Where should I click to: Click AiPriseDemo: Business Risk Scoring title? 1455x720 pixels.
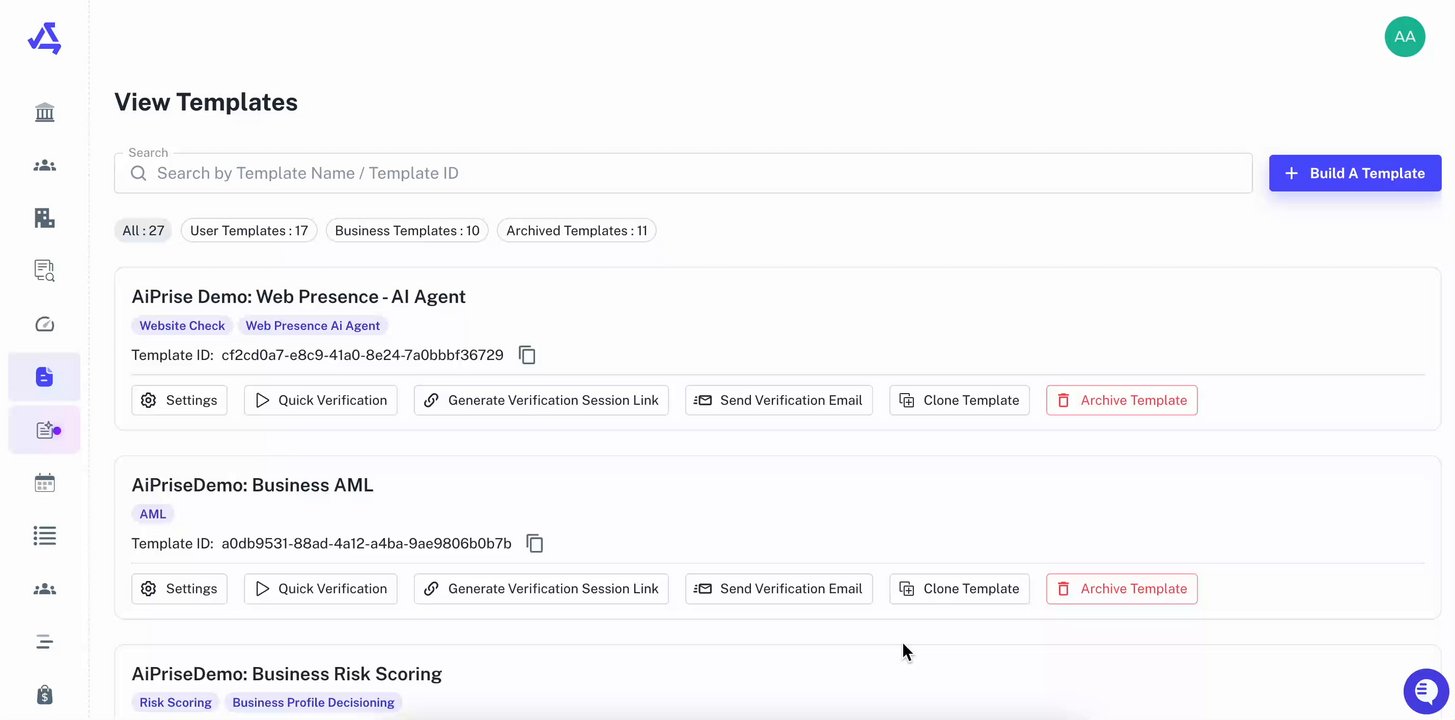coord(287,674)
